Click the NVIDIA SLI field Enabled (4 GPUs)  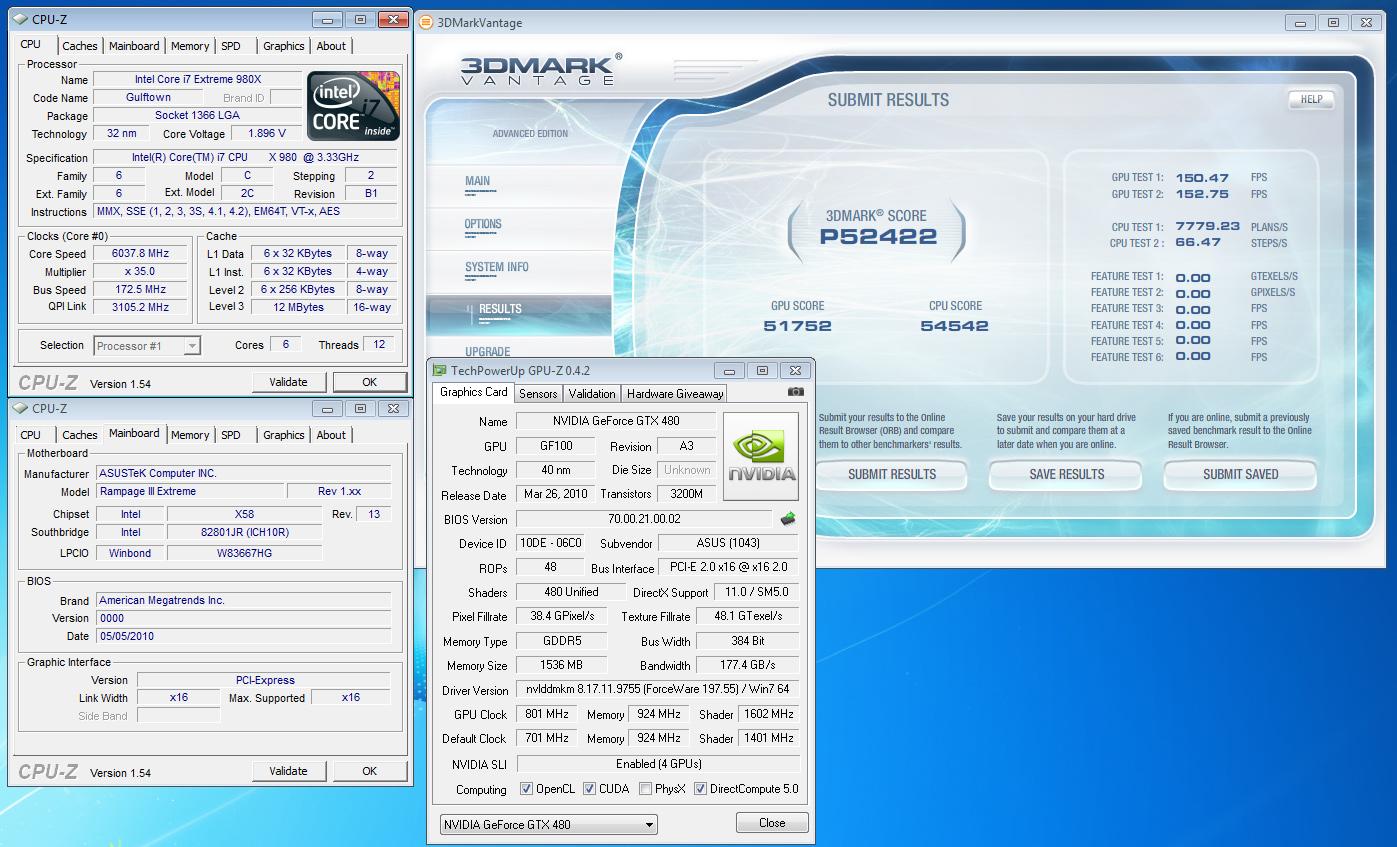(657, 763)
